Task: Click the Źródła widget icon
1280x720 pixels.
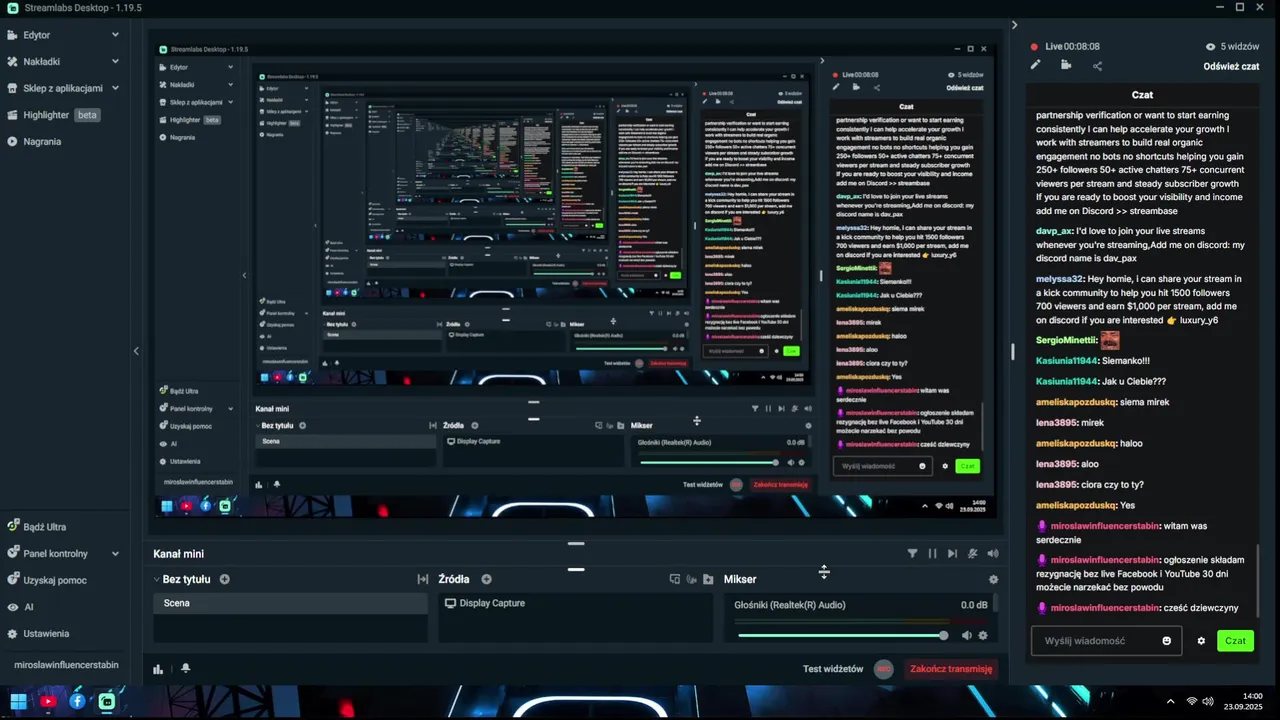Action: (x=674, y=579)
